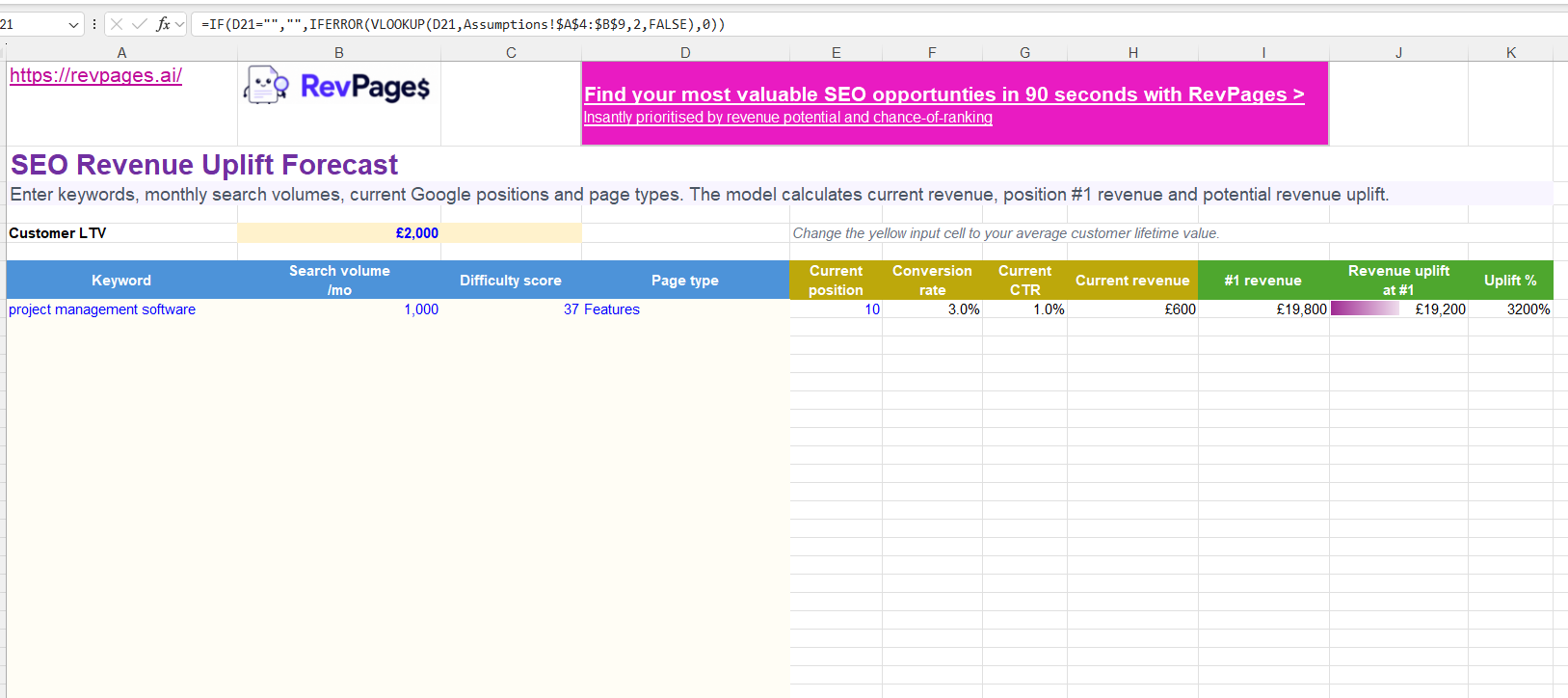
Task: Click the 'Current position' header
Action: click(x=836, y=281)
